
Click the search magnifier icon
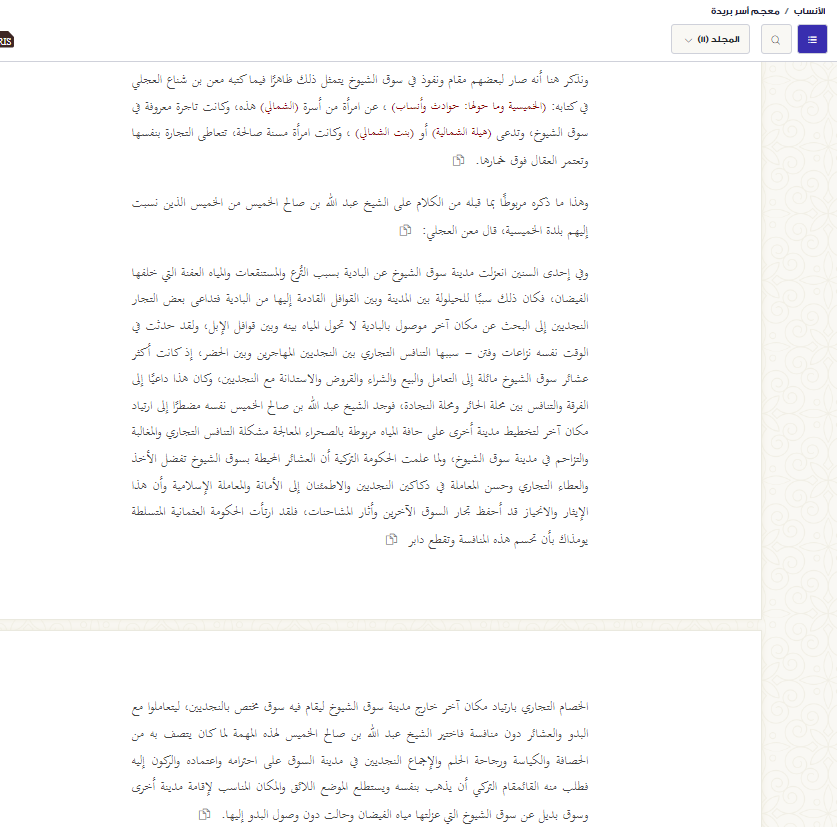coord(776,40)
